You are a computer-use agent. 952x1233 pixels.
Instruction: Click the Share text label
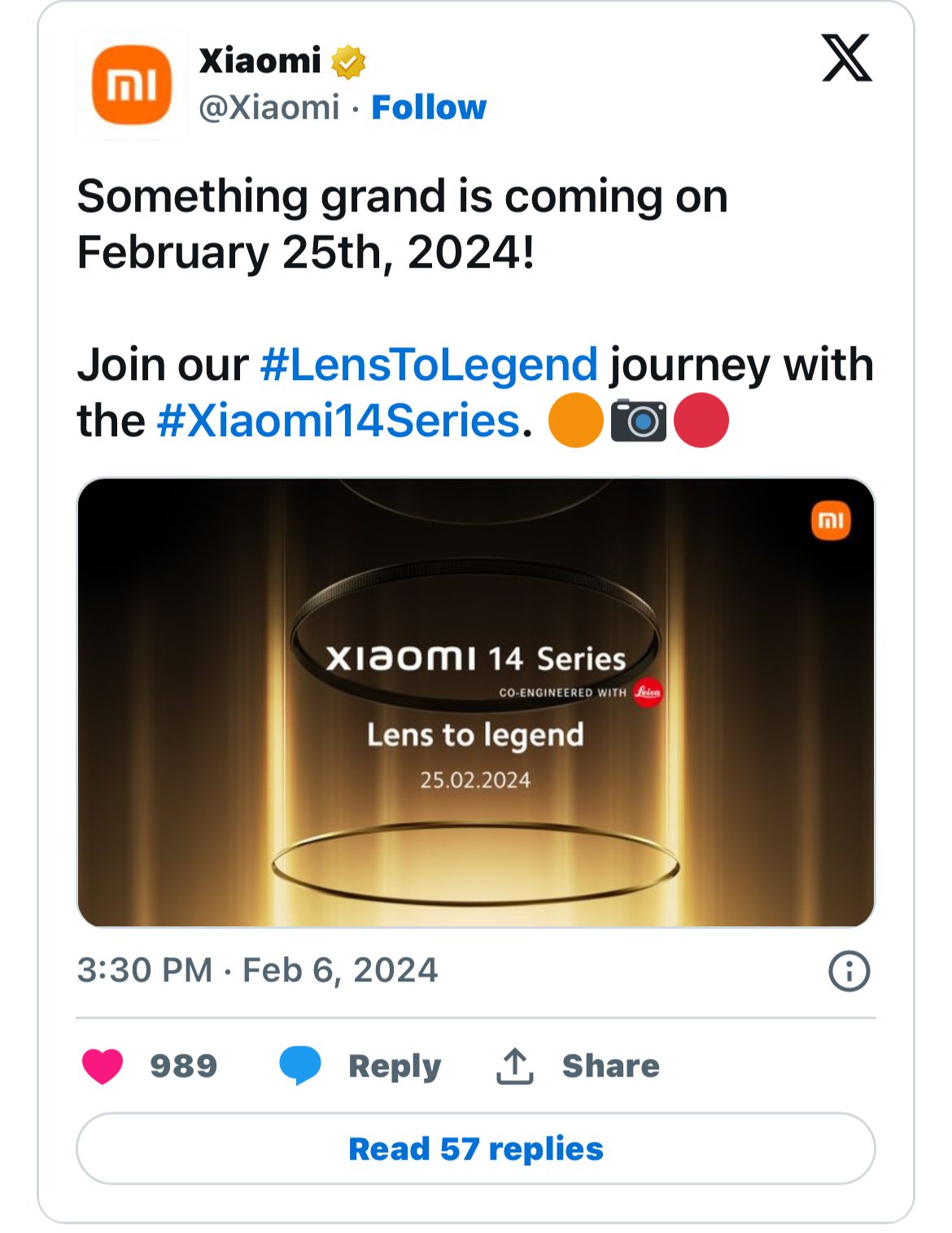(x=610, y=1065)
